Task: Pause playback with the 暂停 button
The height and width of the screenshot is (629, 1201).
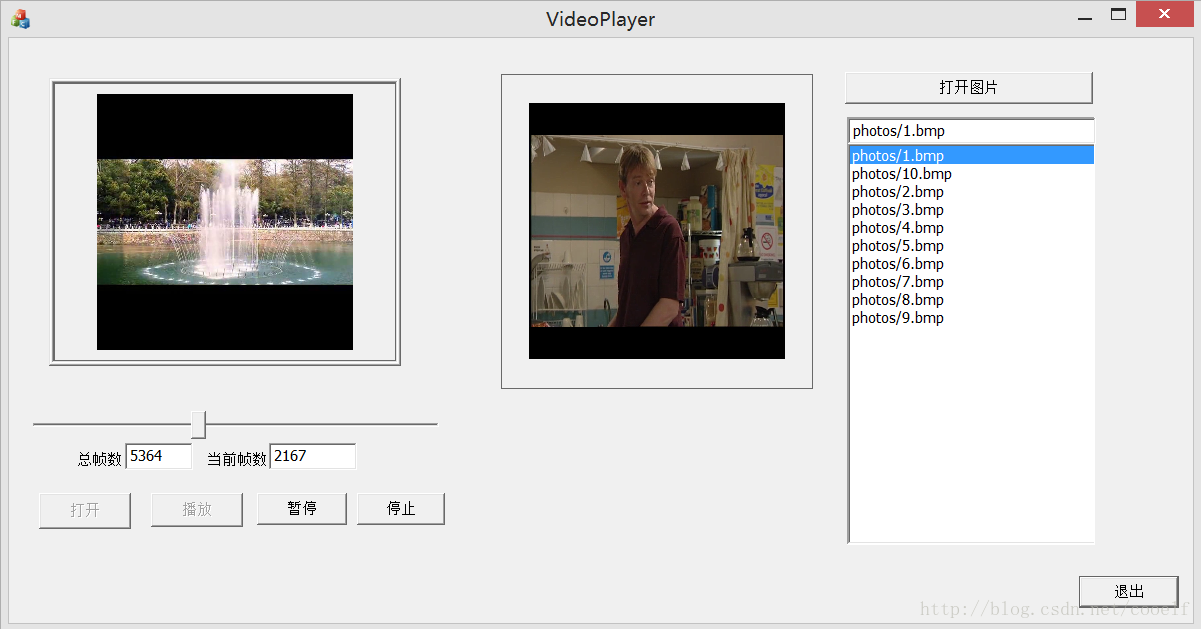Action: [x=302, y=509]
